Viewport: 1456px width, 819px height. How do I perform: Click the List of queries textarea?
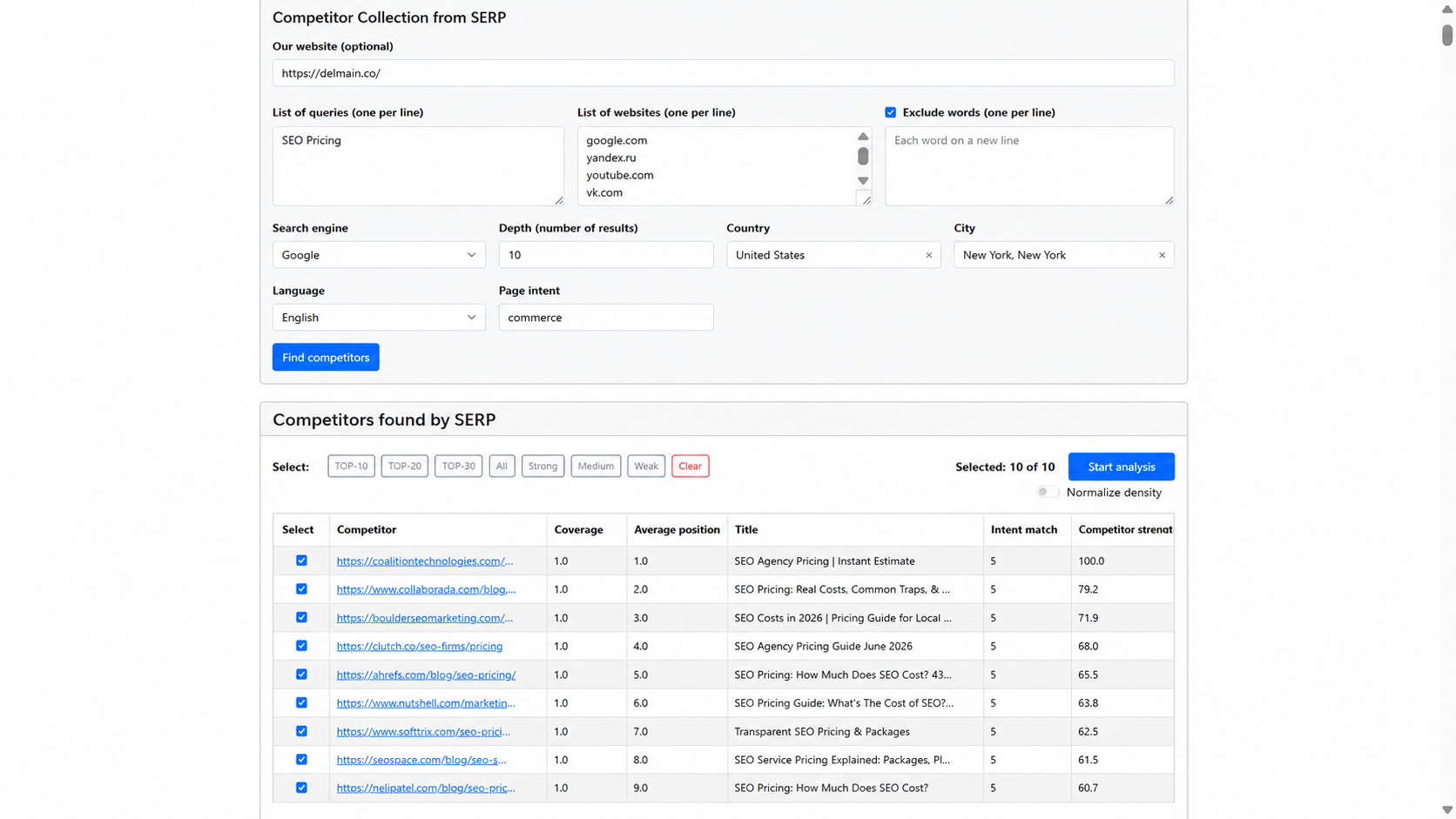click(x=418, y=166)
